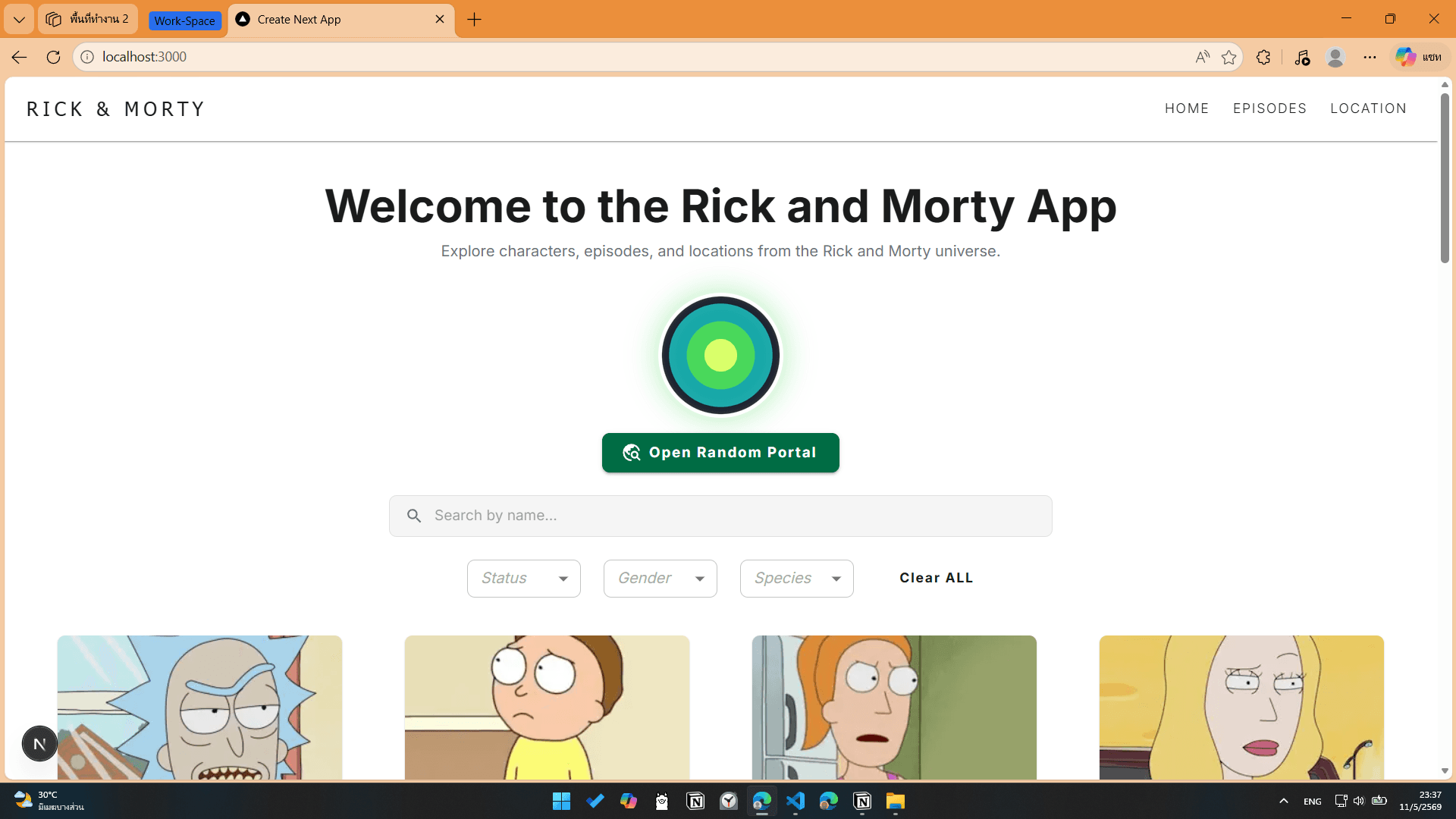Click the RICK & MORTY logo

116,109
